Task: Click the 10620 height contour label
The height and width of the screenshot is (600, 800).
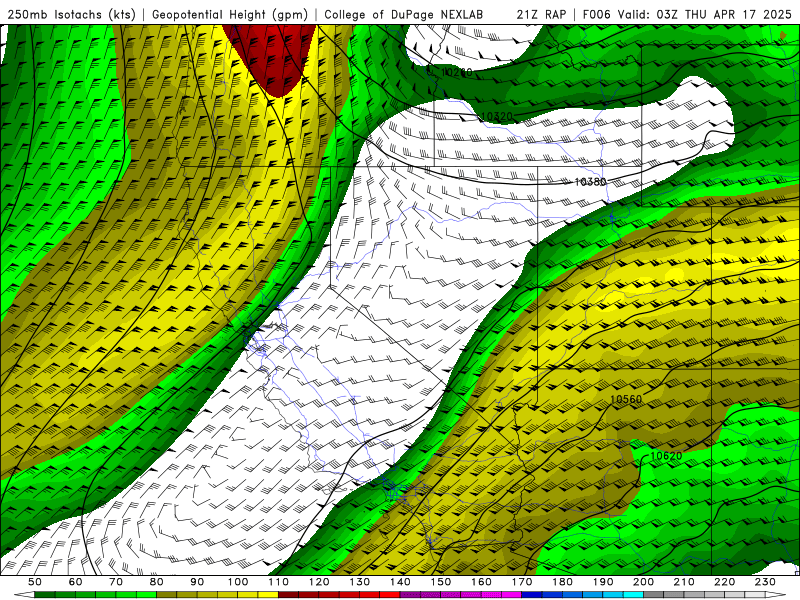Action: 666,456
